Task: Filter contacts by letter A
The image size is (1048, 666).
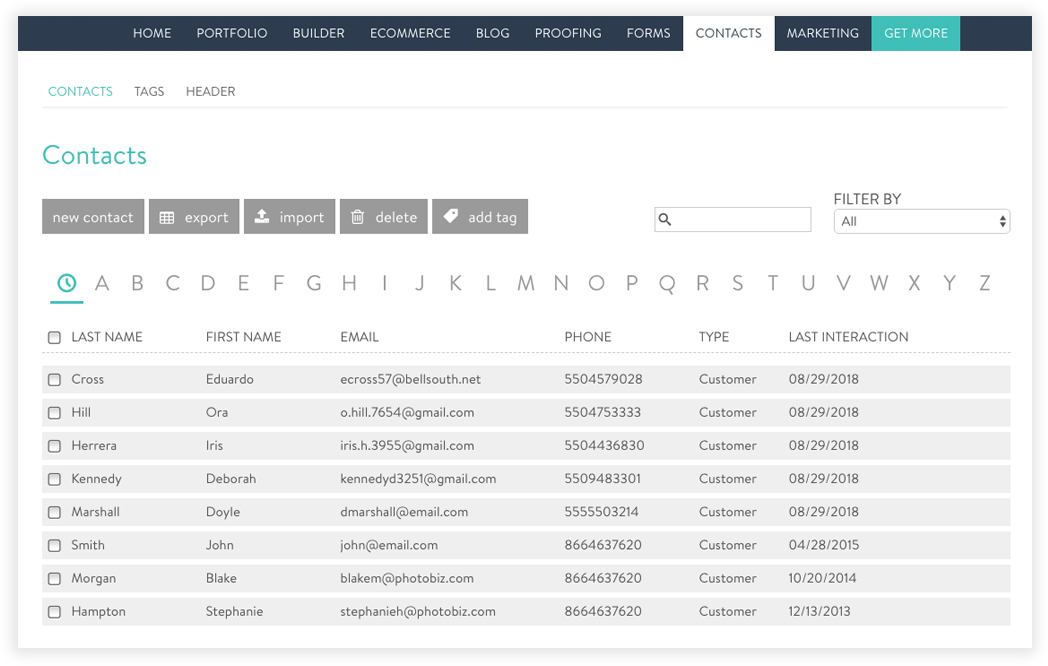Action: tap(102, 284)
